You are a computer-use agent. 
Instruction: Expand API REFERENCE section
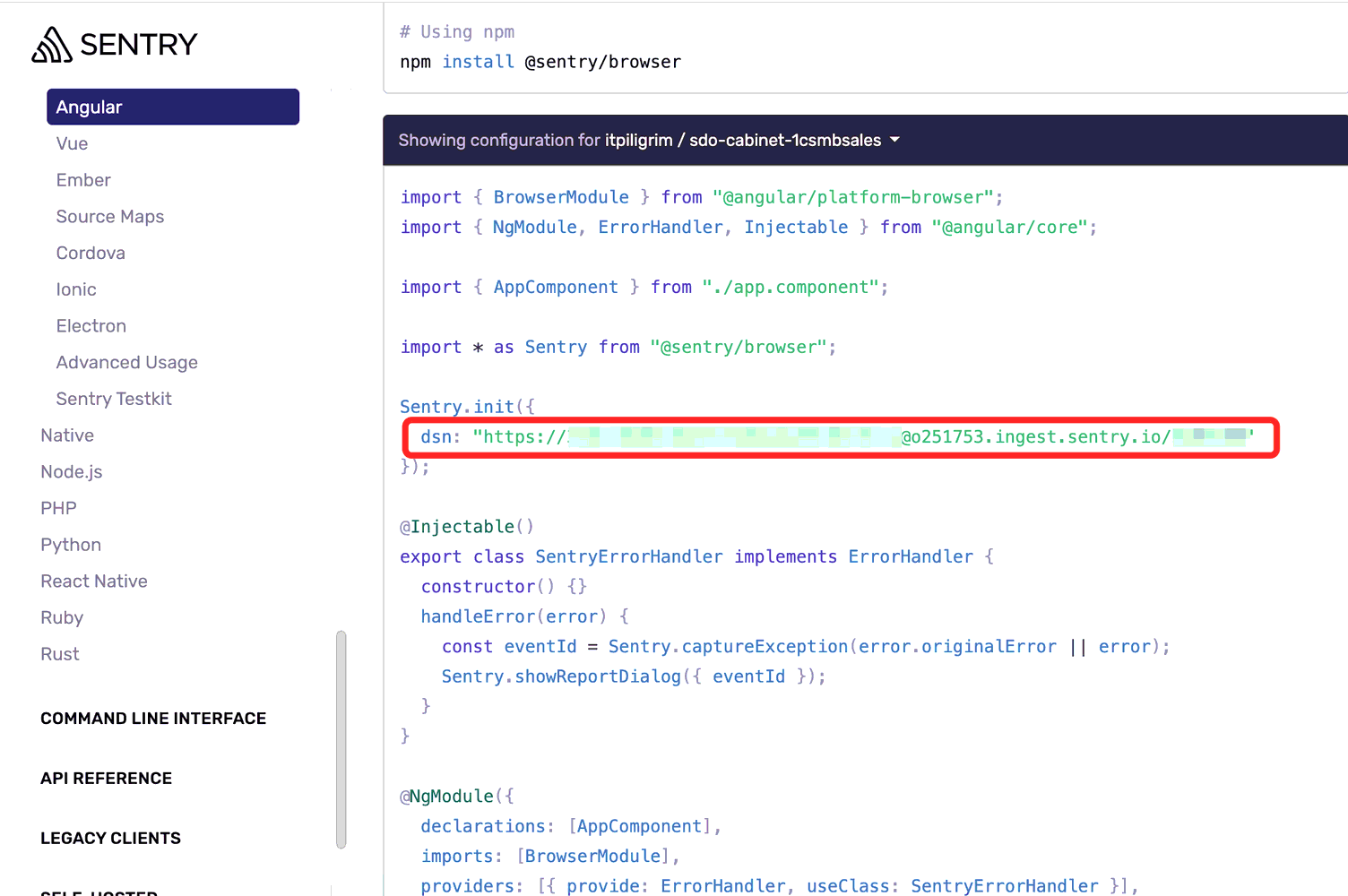107,779
